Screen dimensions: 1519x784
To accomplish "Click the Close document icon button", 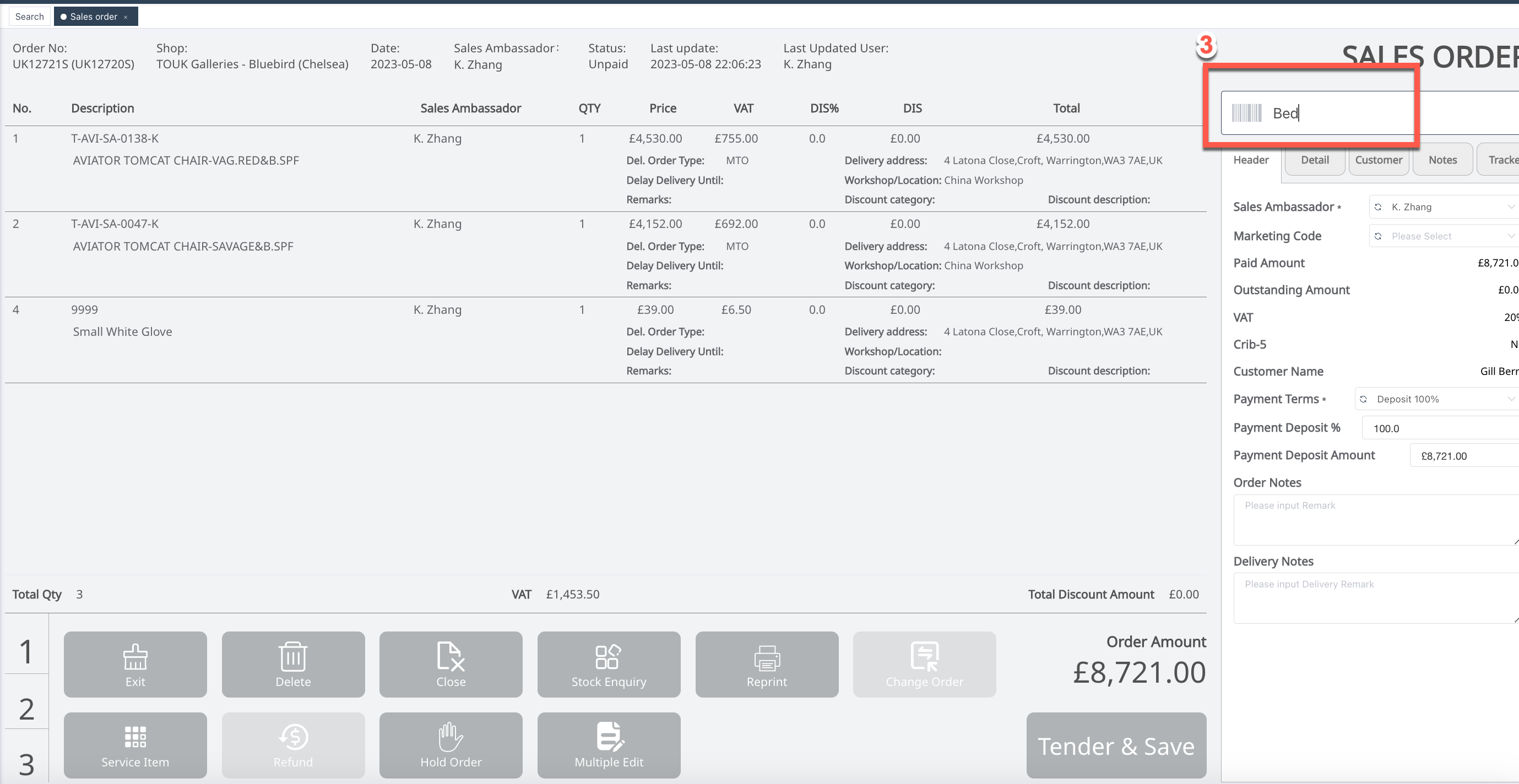I will point(451,665).
